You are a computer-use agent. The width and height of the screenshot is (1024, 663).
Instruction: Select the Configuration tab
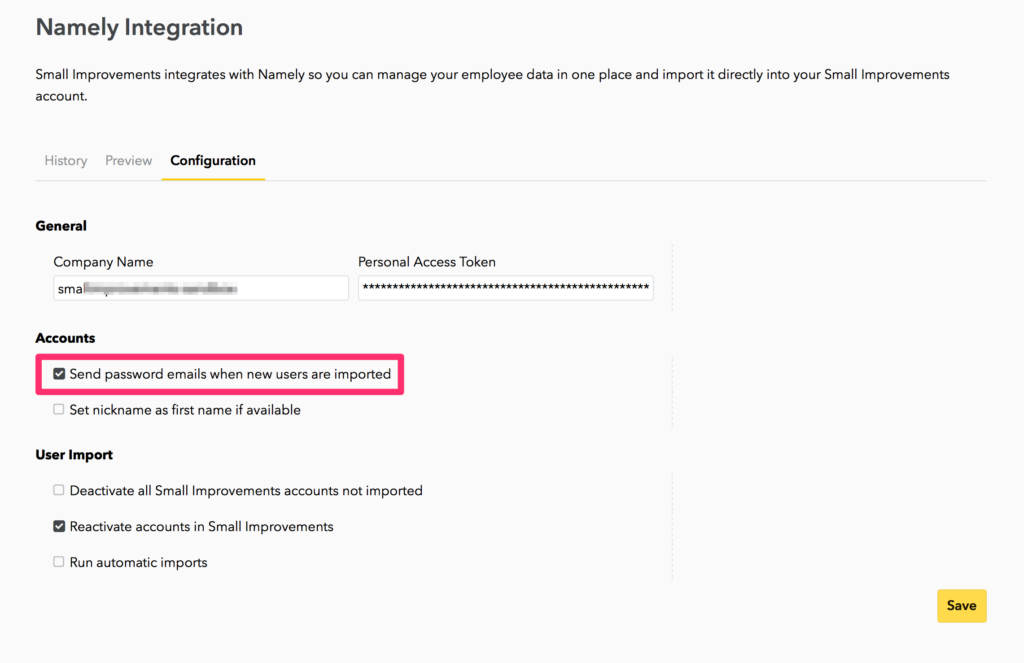(213, 161)
